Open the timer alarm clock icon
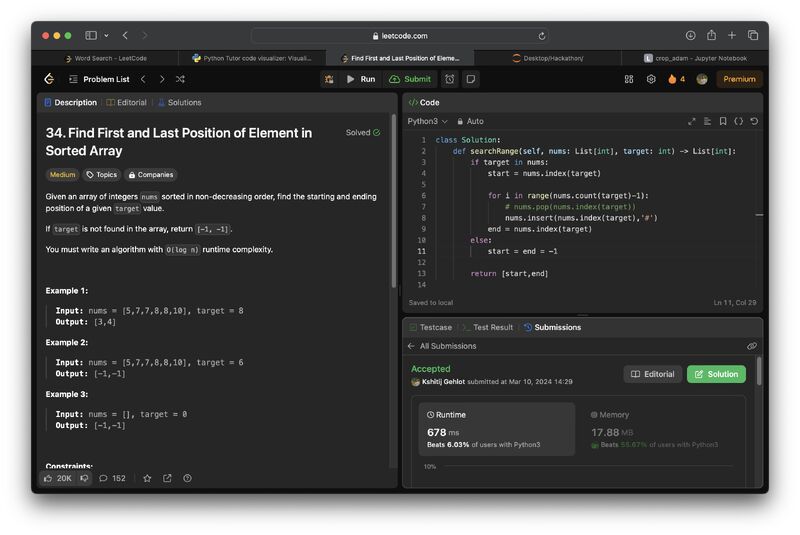The width and height of the screenshot is (800, 535). click(449, 79)
